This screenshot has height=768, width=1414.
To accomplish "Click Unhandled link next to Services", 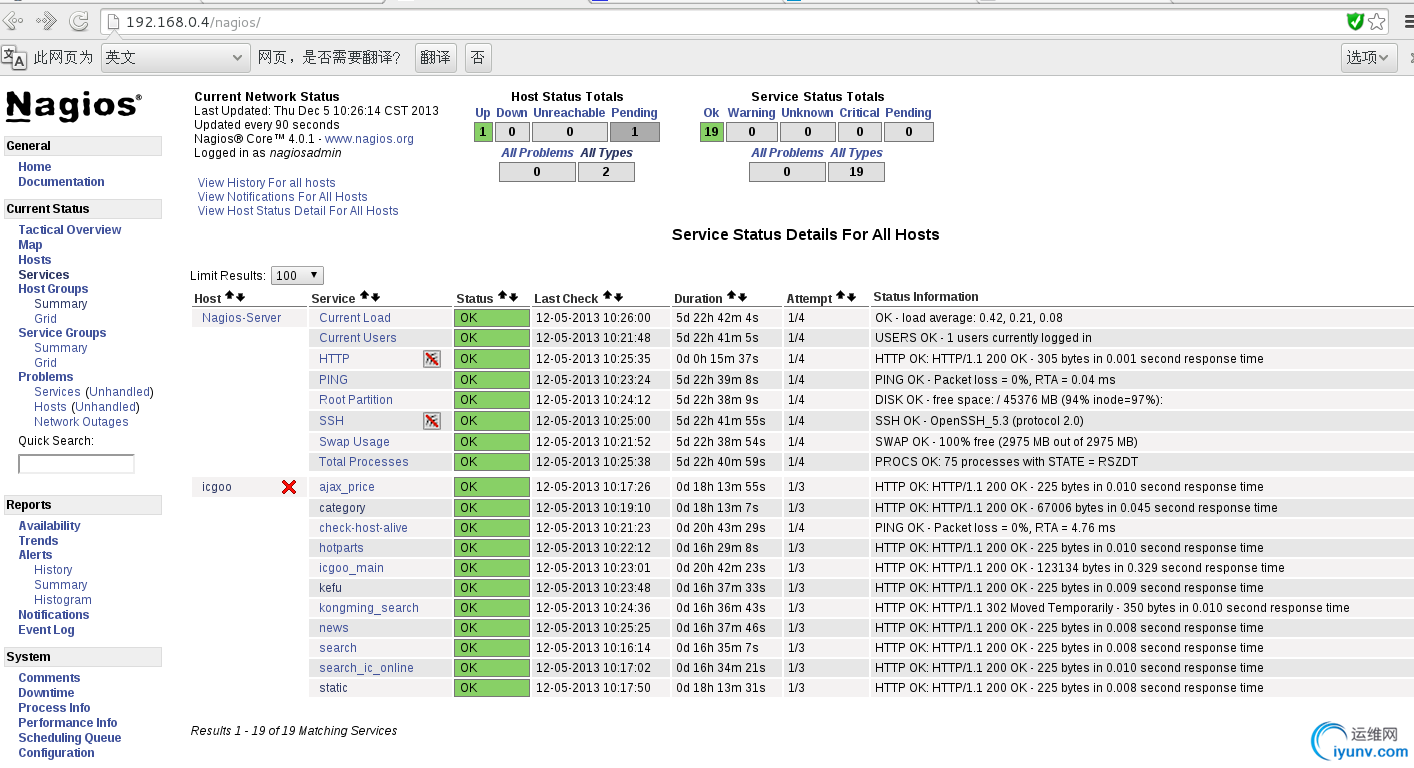I will click(119, 392).
